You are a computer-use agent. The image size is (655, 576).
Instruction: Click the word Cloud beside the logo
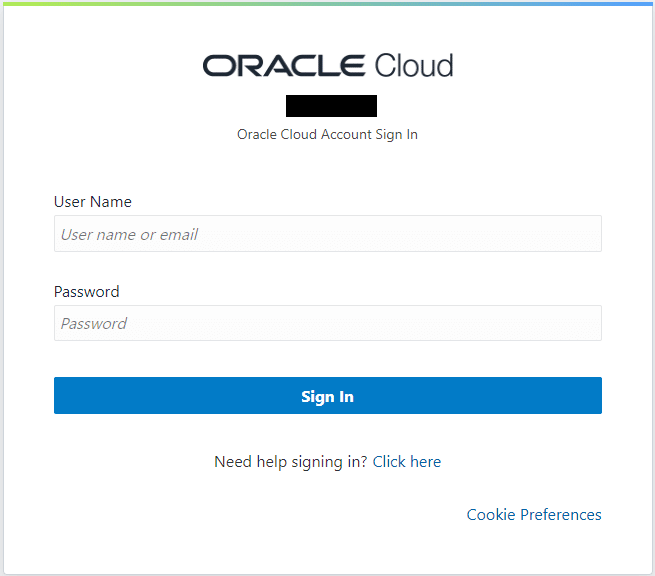pyautogui.click(x=413, y=66)
